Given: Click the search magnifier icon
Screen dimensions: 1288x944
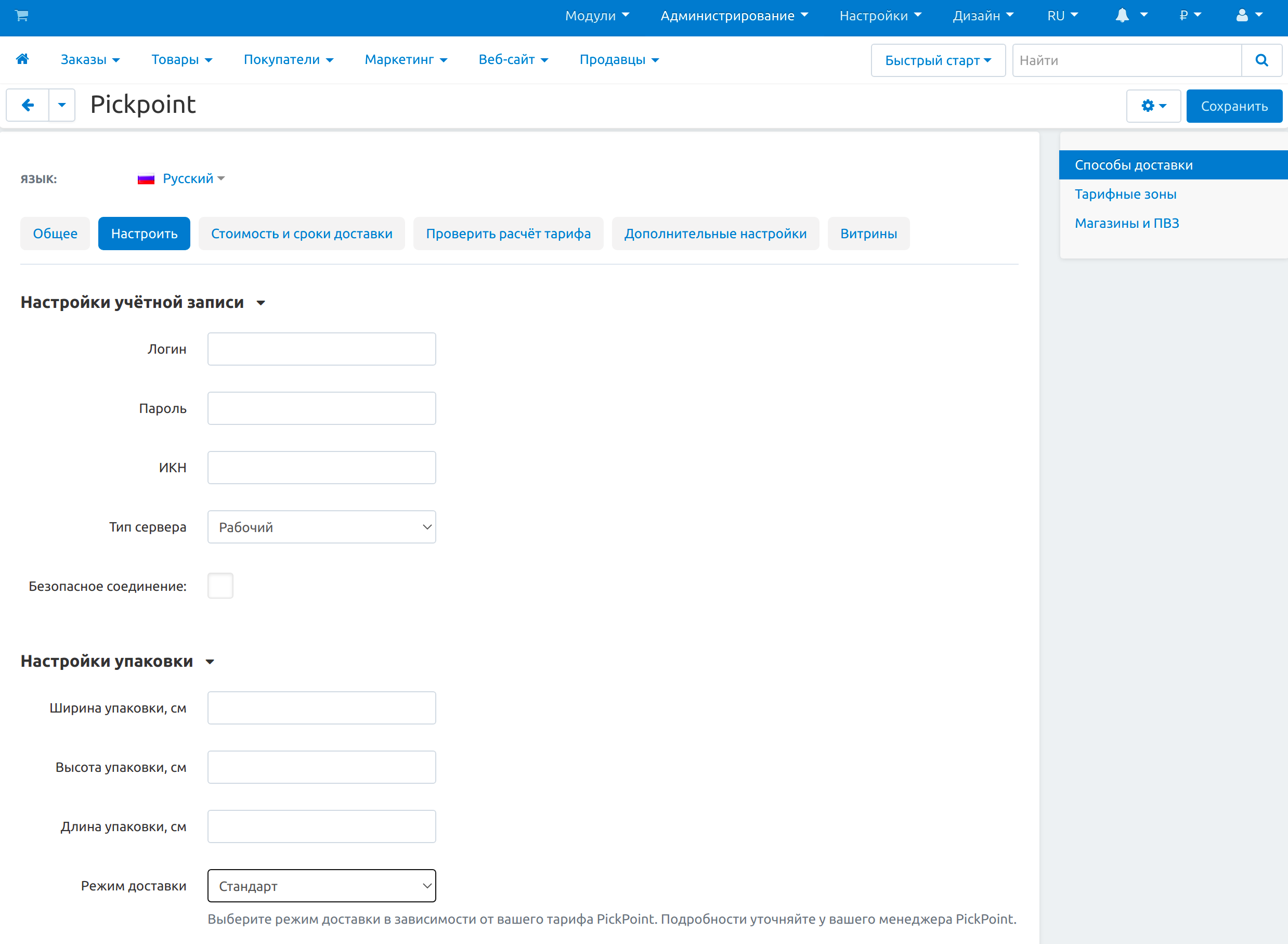Looking at the screenshot, I should tap(1261, 60).
